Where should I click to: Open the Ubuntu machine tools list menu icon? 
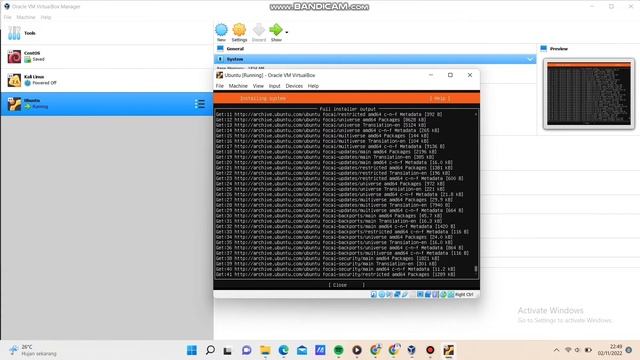tap(200, 104)
